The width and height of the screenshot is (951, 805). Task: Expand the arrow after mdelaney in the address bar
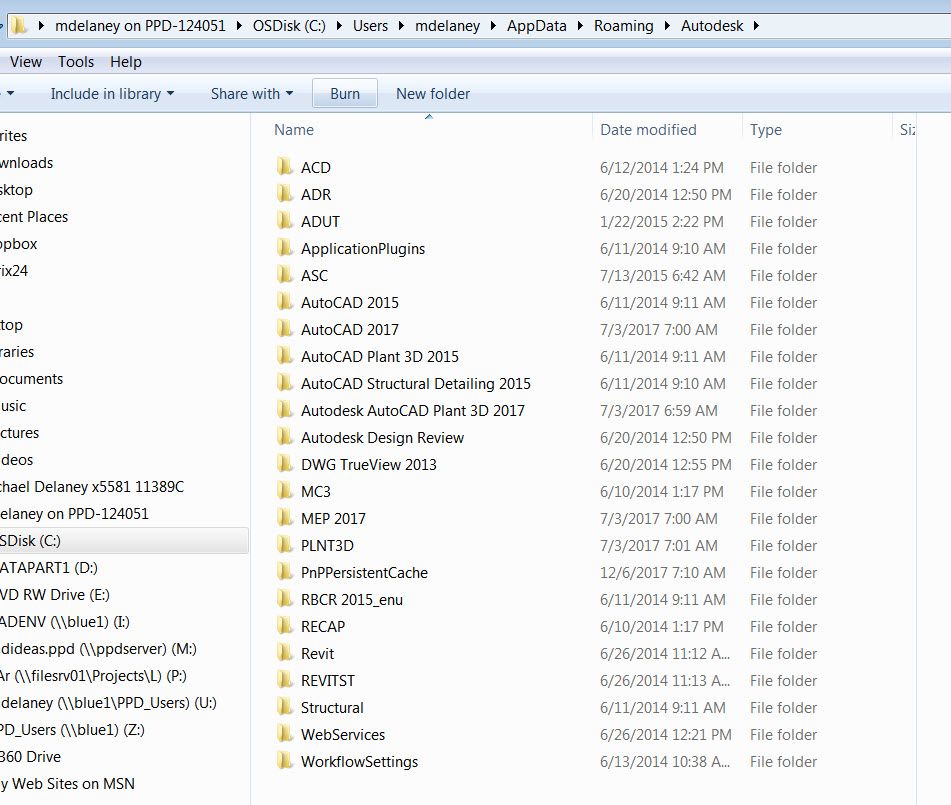click(492, 25)
